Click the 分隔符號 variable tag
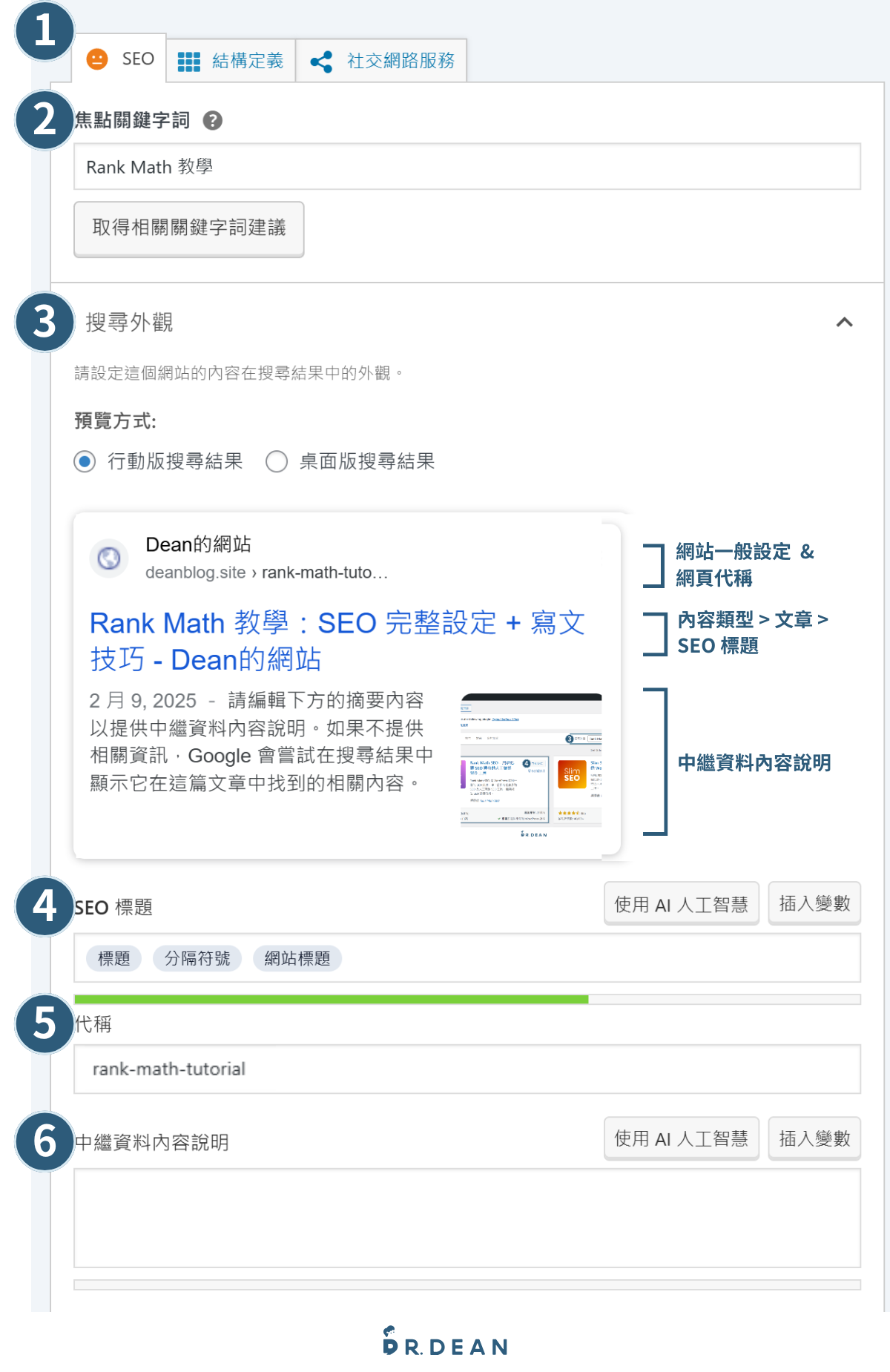 [x=197, y=958]
